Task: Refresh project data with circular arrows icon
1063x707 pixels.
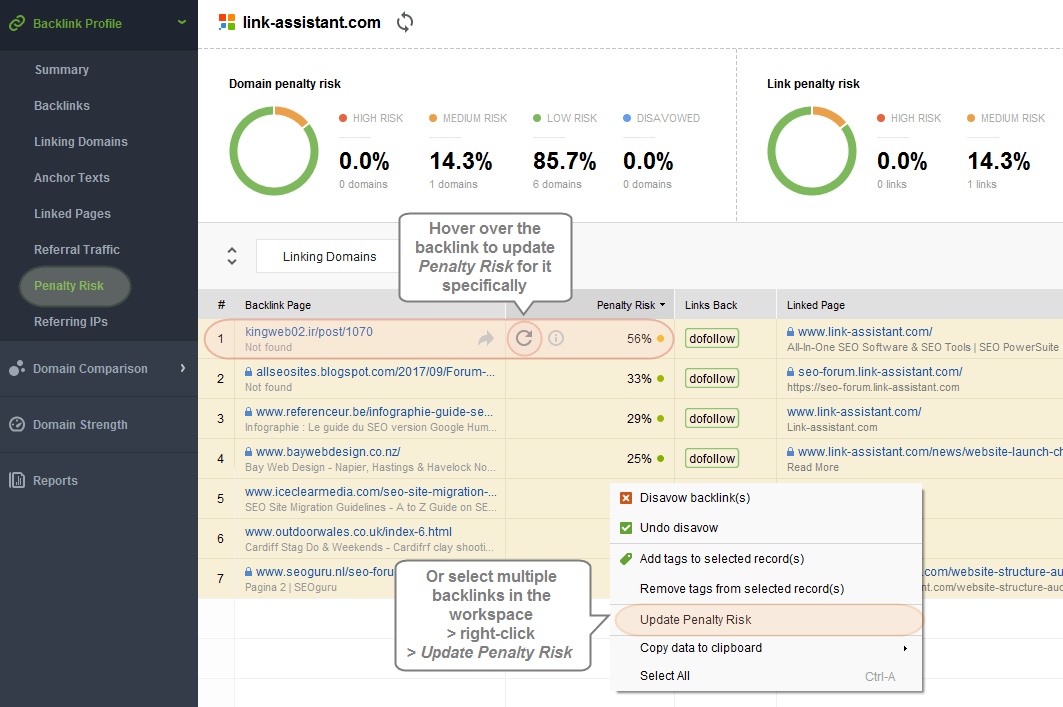Action: [x=405, y=22]
